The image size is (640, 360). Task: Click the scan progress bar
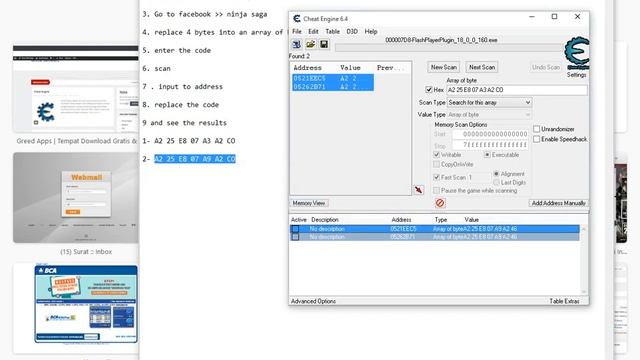tap(449, 48)
